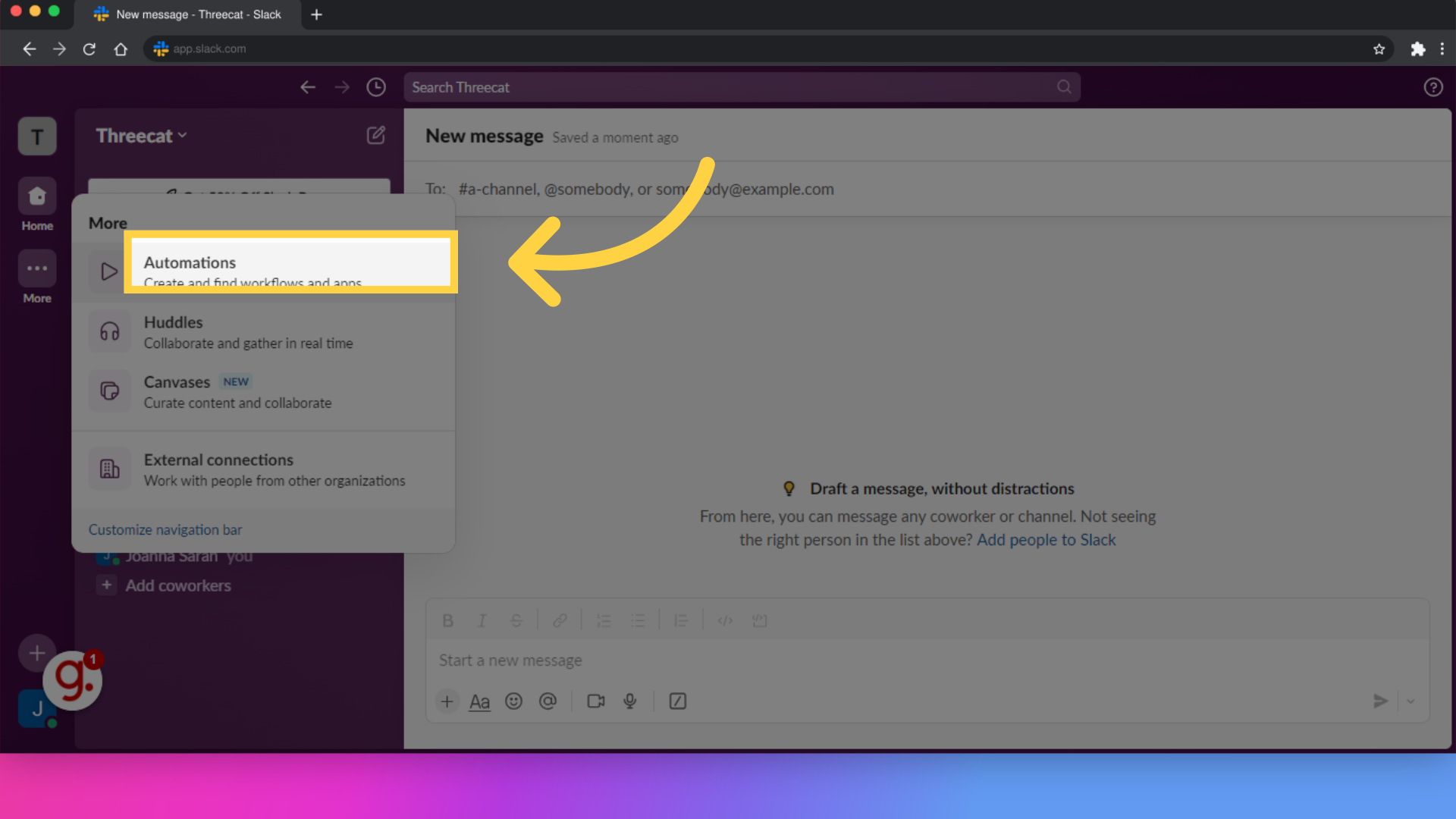1456x819 pixels.
Task: Click the To recipients field
Action: tap(927, 189)
